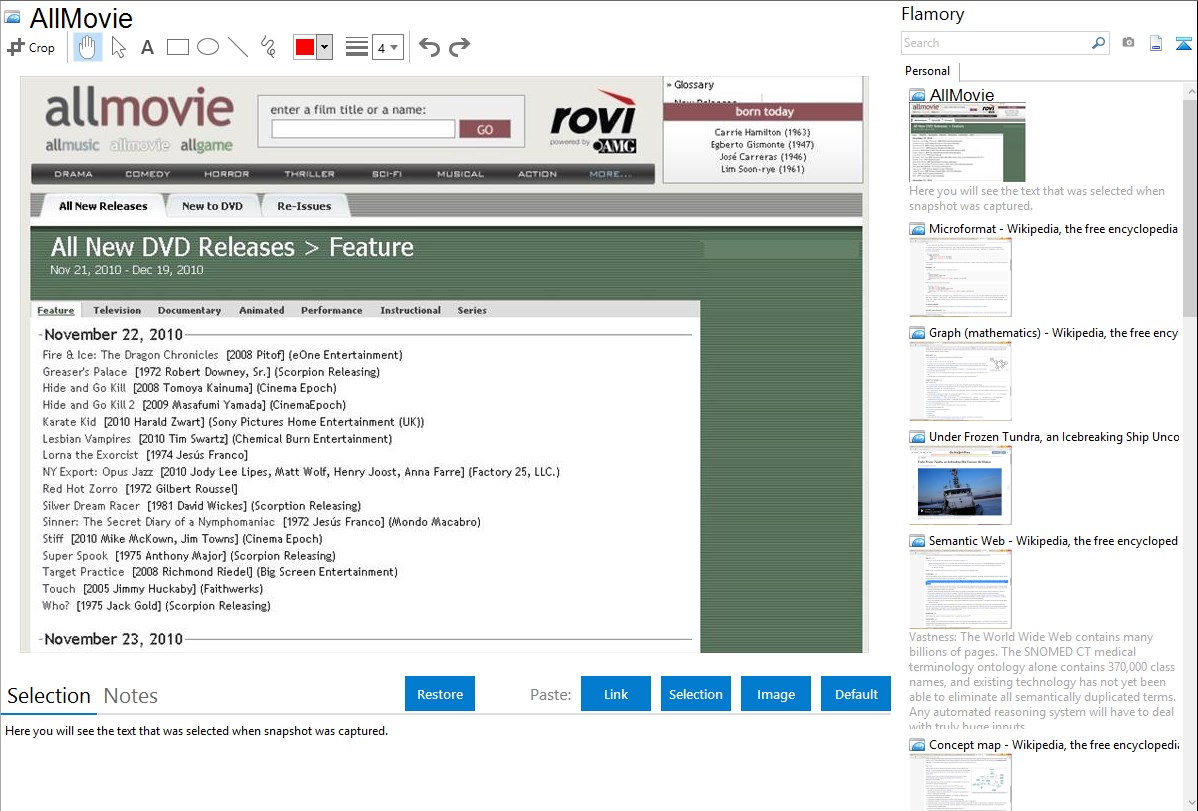Click the icon next to Concept map snapshot

click(917, 745)
